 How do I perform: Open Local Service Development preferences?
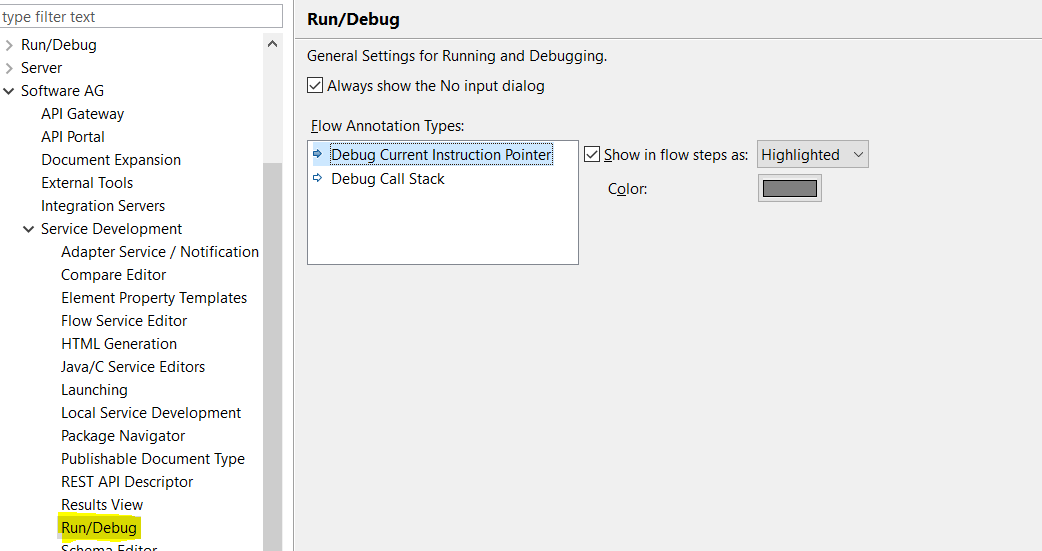click(151, 413)
